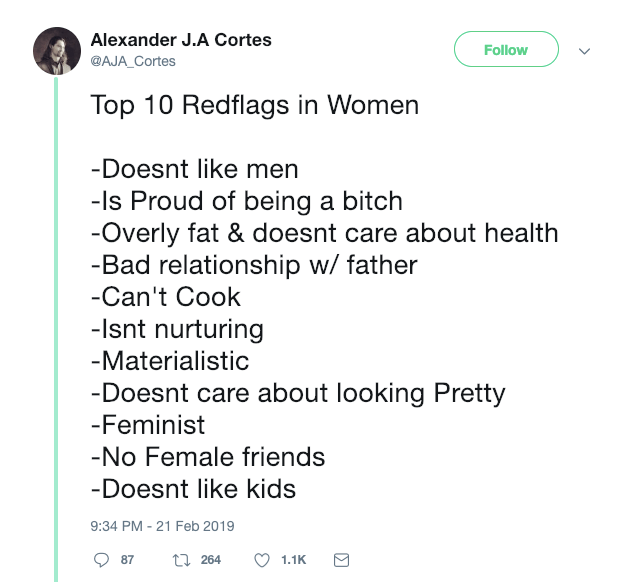The height and width of the screenshot is (582, 618).
Task: Click the "-Doesnt like men" line
Action: click(x=194, y=169)
